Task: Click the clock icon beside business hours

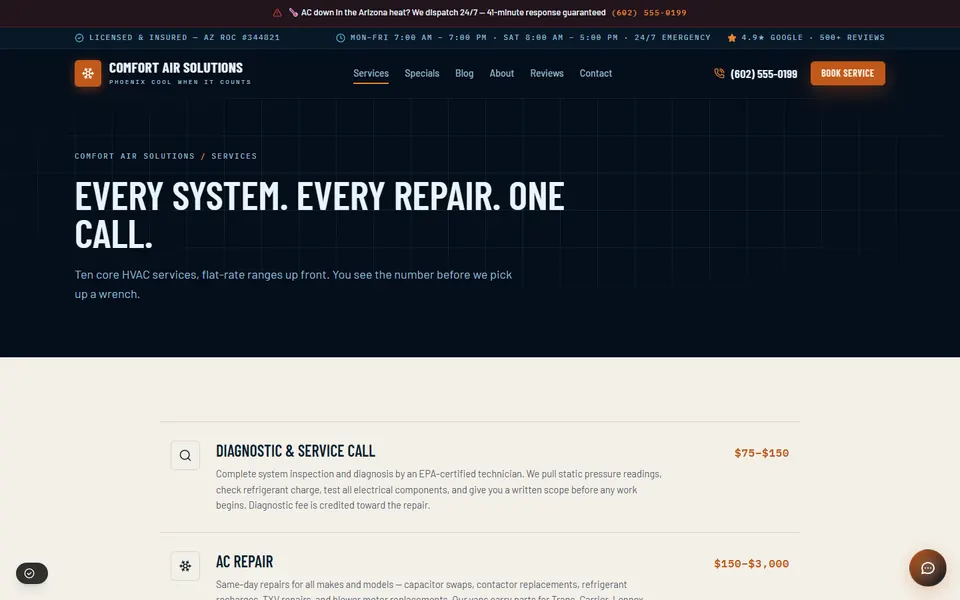Action: tap(340, 38)
